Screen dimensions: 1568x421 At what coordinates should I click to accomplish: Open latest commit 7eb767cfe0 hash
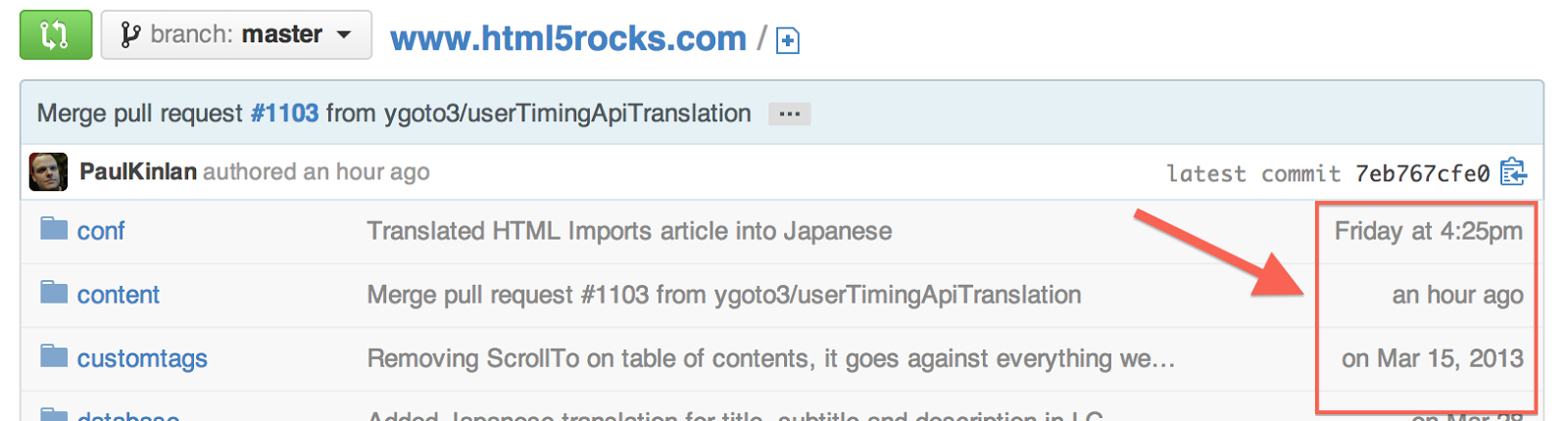coord(1422,173)
